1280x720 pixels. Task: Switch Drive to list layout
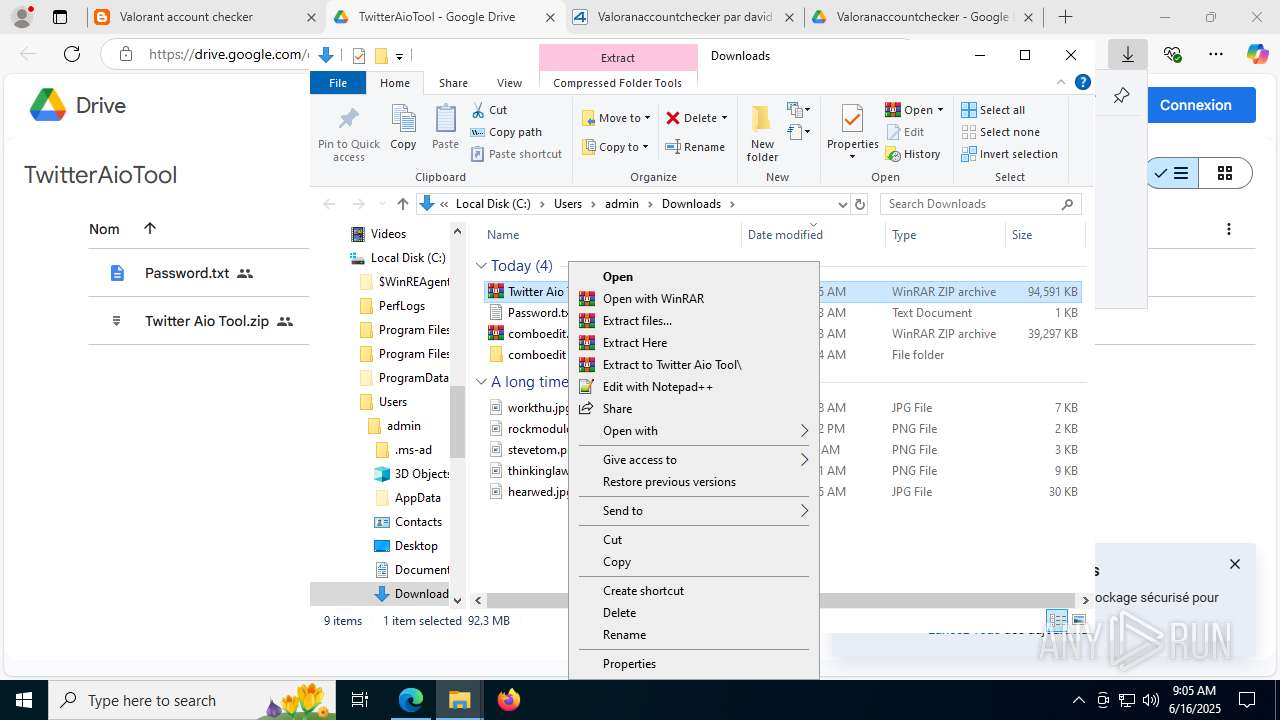[1172, 174]
